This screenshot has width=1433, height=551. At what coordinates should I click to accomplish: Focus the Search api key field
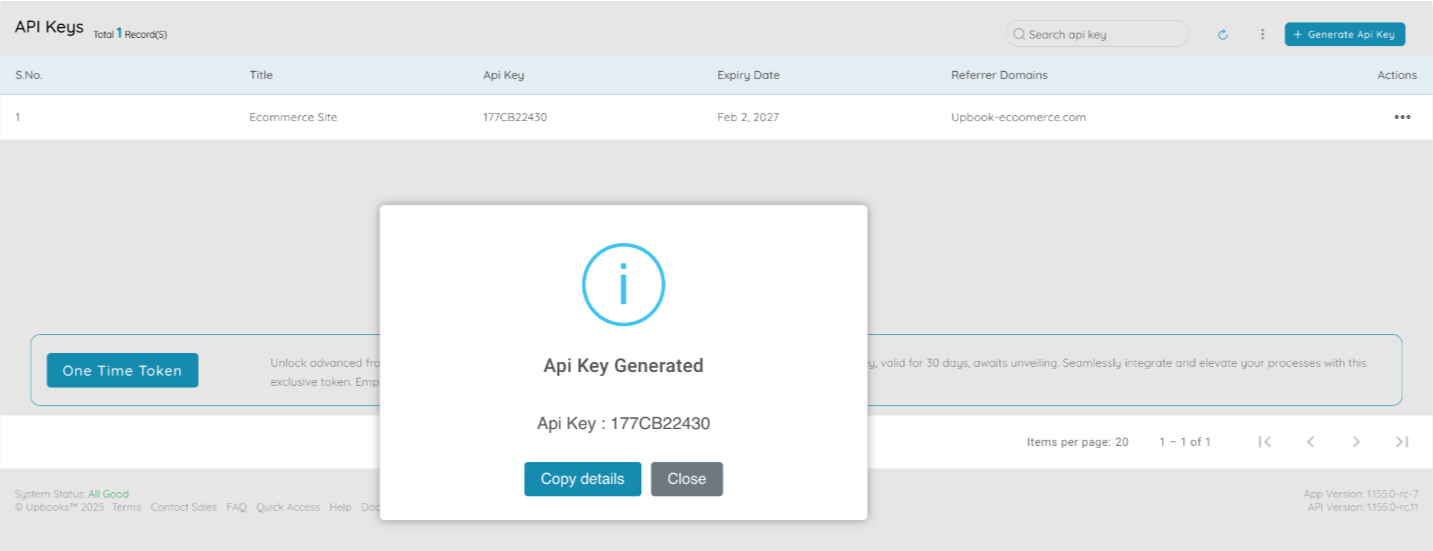[x=1100, y=35]
